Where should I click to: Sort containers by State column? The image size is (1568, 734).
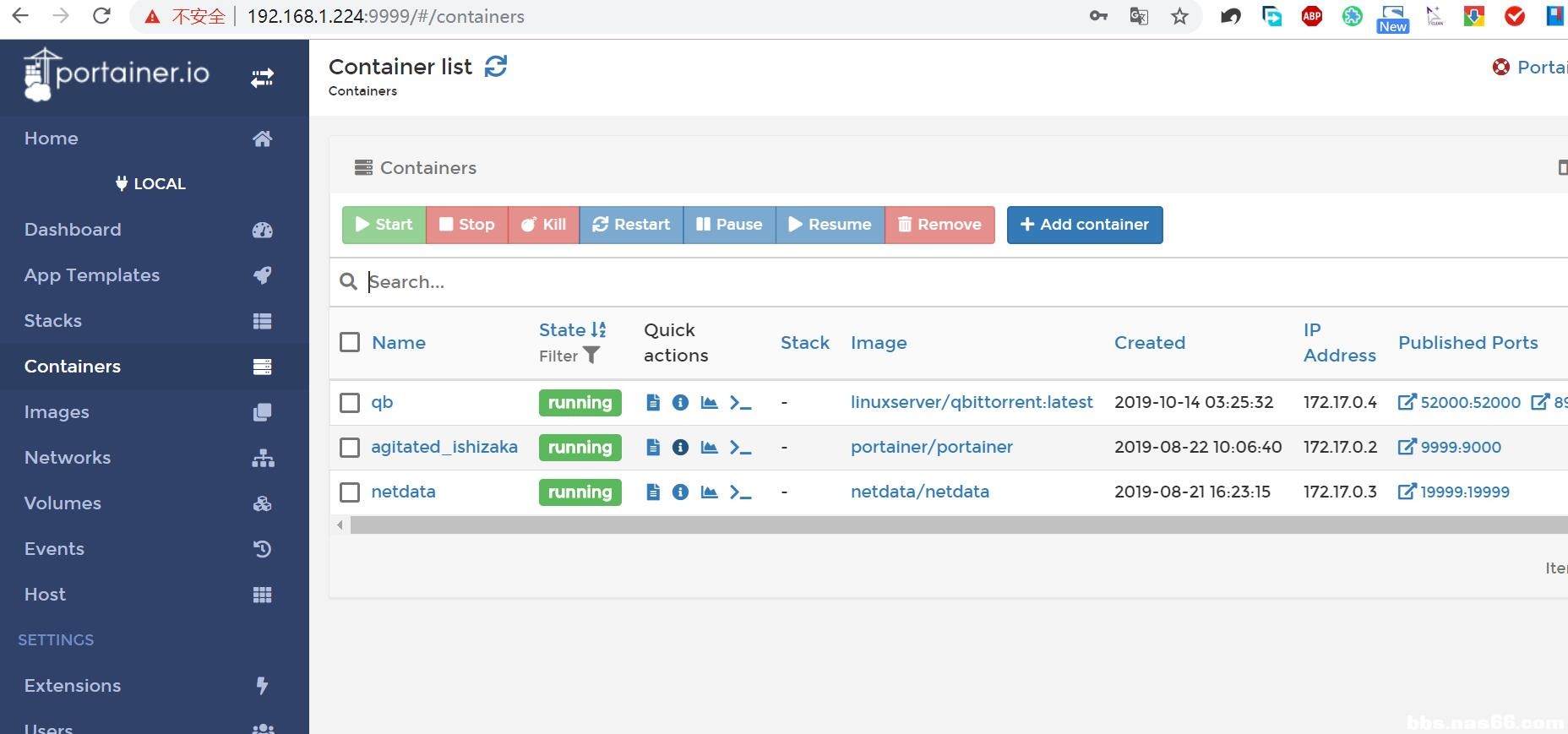click(x=572, y=329)
